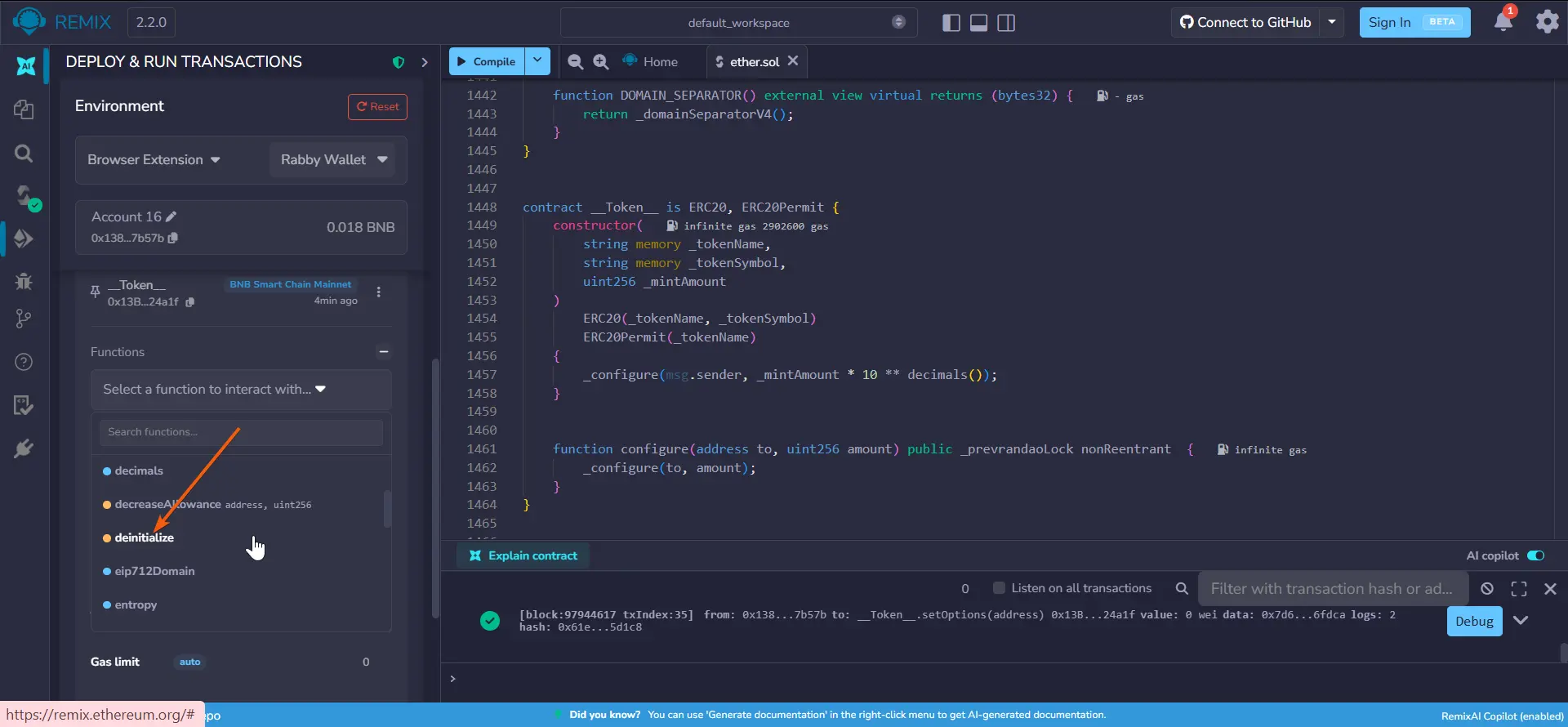Screen dimensions: 1568x727
Task: Click the Remix logo
Action: pyautogui.click(x=29, y=21)
